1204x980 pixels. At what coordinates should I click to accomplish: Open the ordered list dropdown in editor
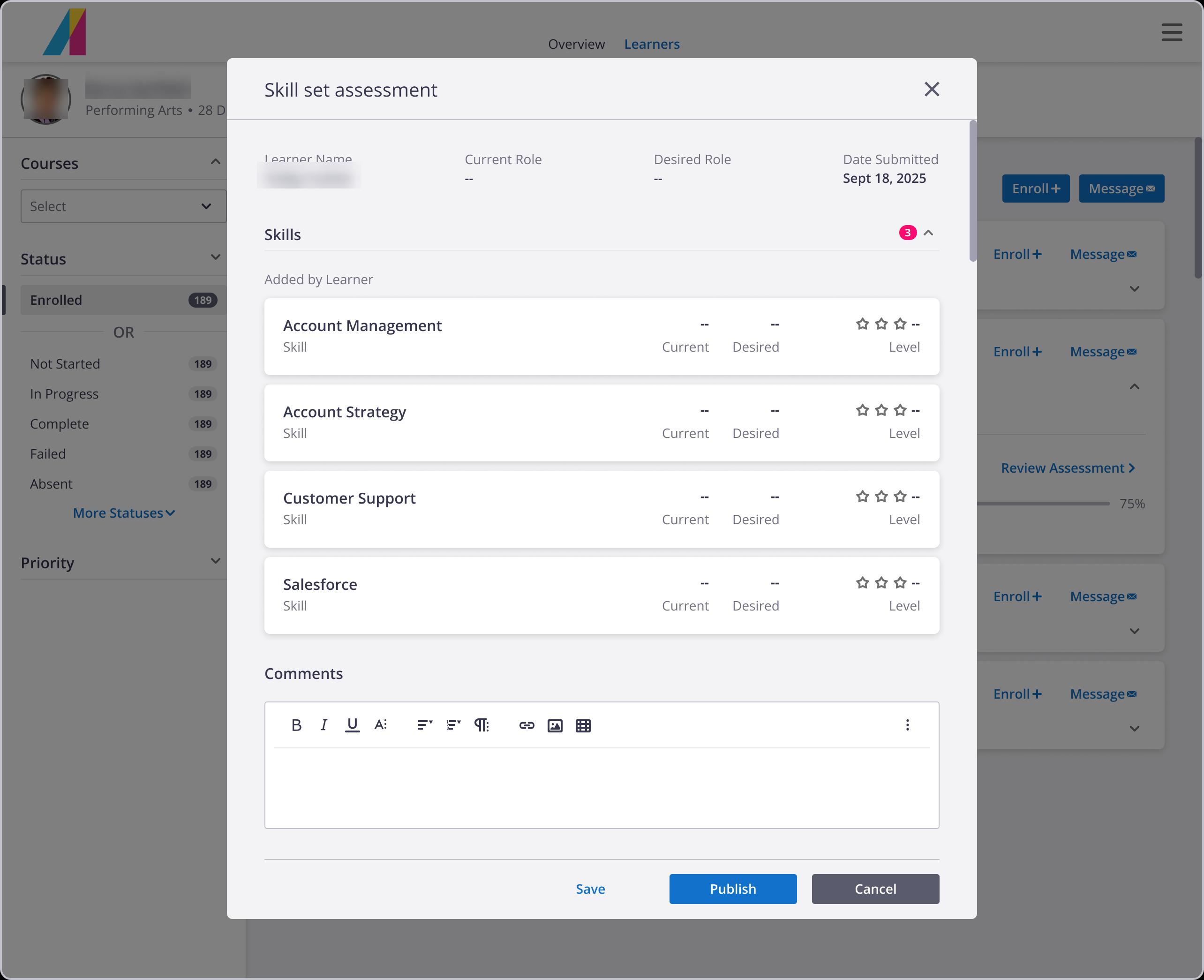(x=453, y=725)
